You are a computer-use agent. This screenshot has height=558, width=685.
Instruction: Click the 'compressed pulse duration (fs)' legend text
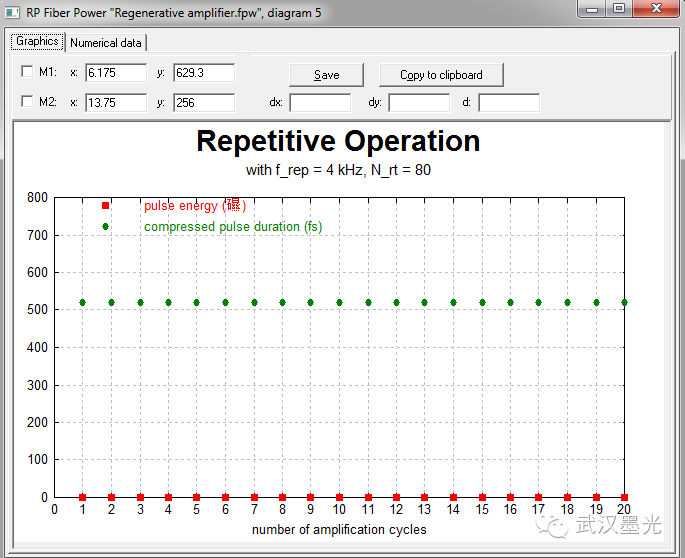233,227
